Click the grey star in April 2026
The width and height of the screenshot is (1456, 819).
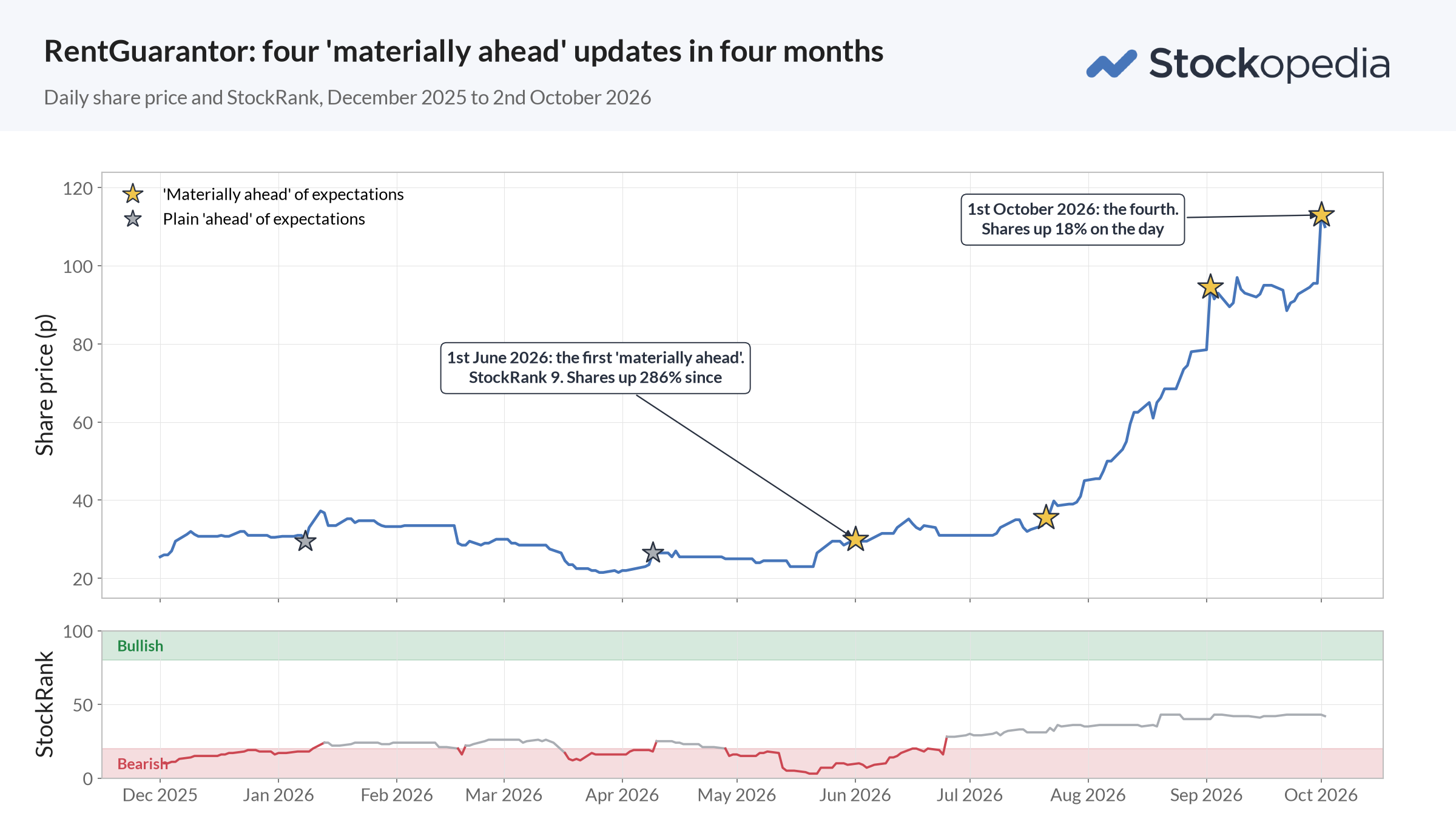653,553
